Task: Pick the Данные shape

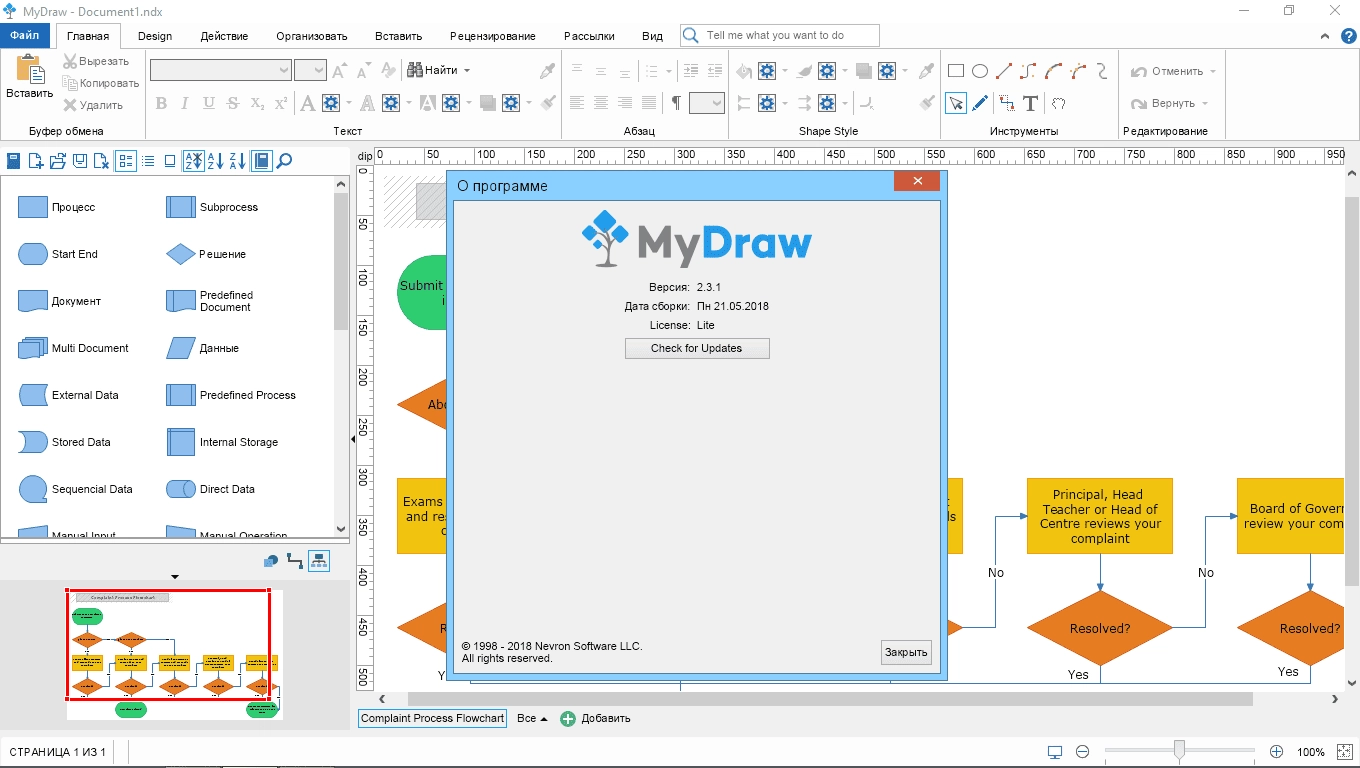Action: pyautogui.click(x=203, y=348)
